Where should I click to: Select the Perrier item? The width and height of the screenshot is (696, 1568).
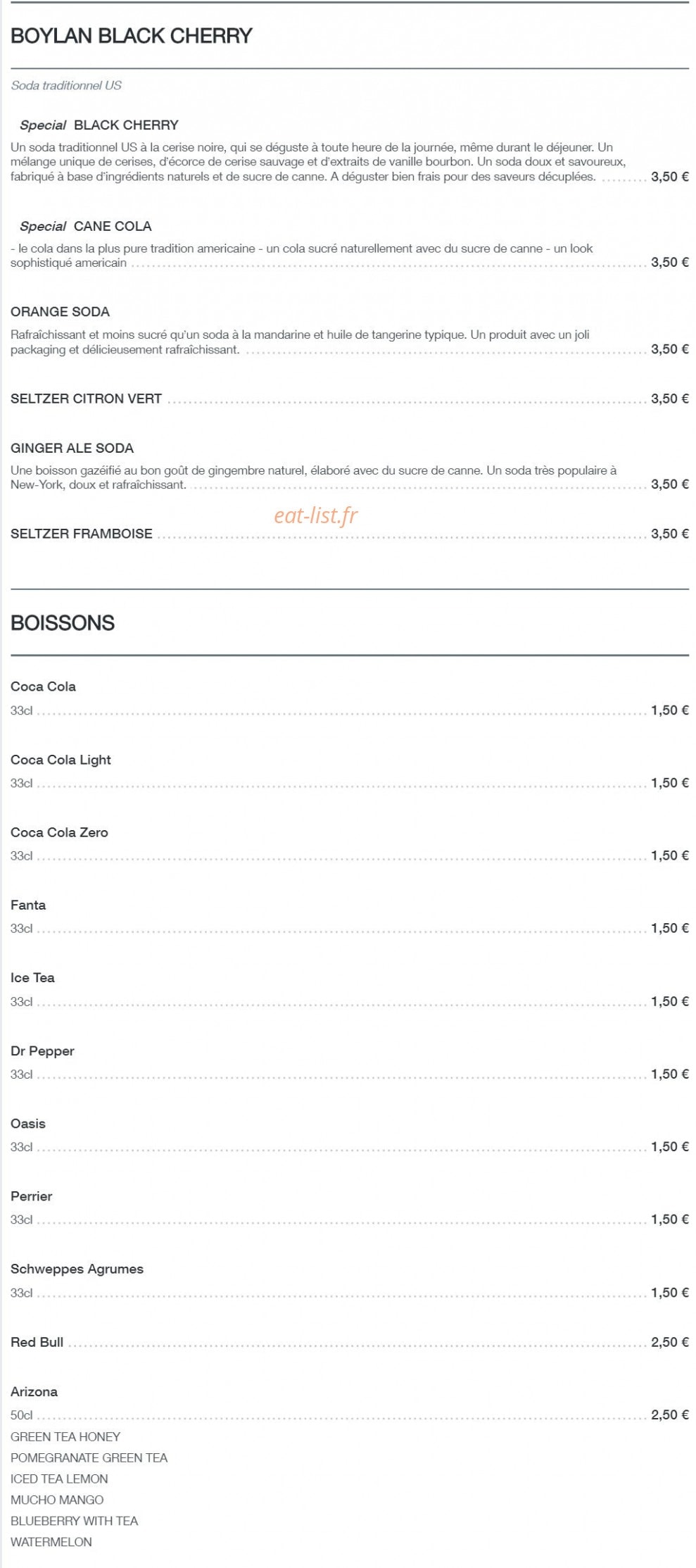point(32,1196)
